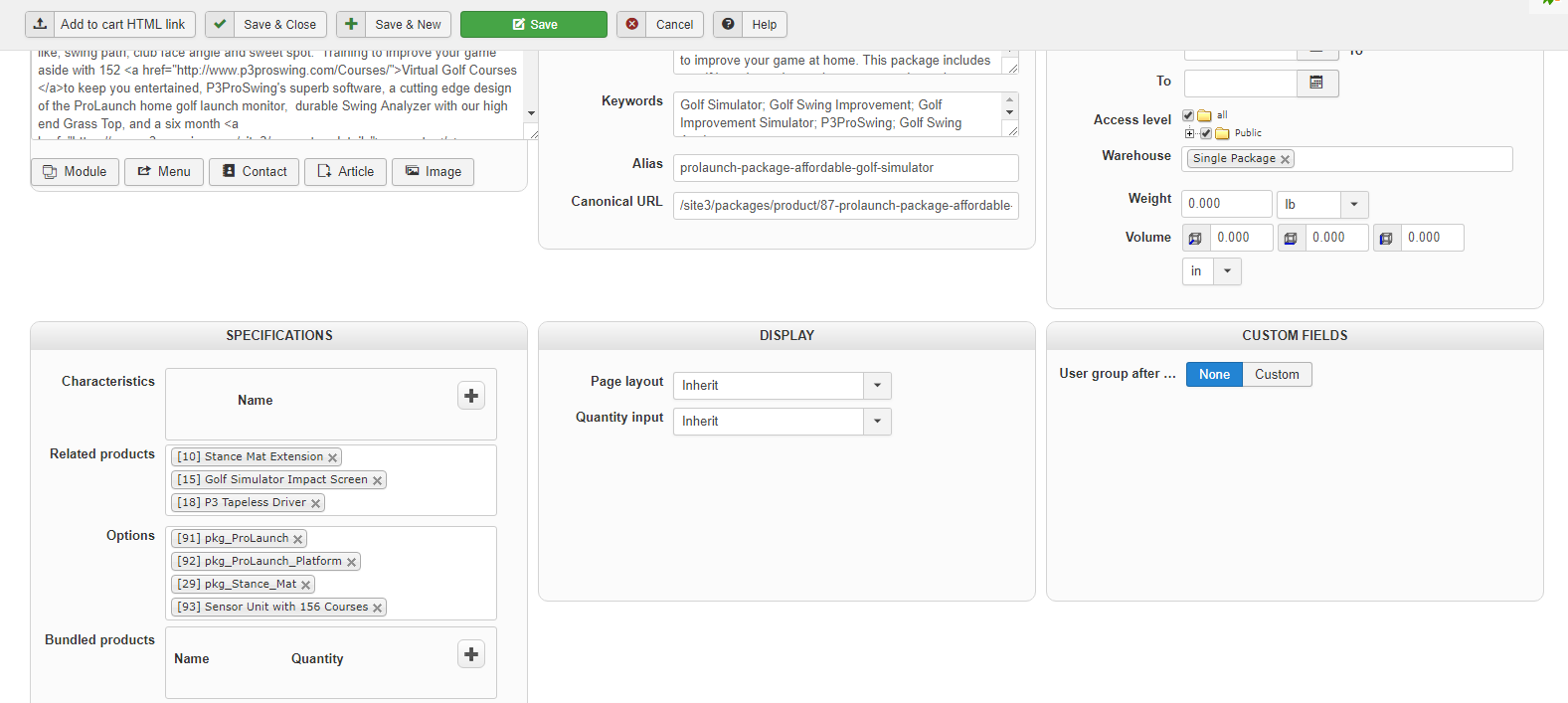
Task: Click the Module editor button
Action: pos(75,172)
